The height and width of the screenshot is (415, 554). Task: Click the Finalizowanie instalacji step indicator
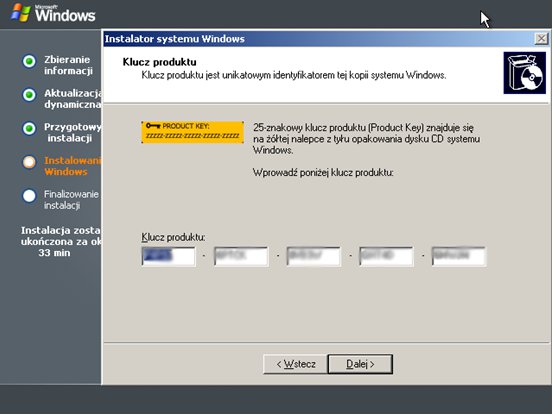point(29,196)
